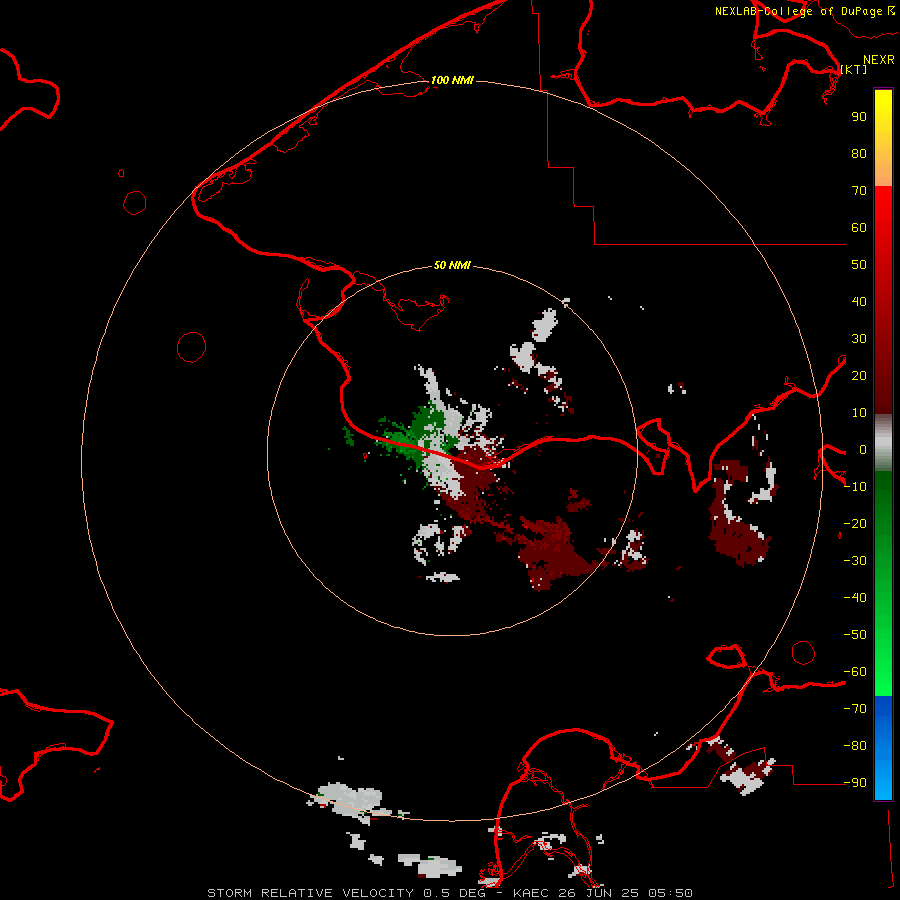Viewport: 900px width, 900px height.
Task: Click the -90 scale label
Action: [x=855, y=783]
